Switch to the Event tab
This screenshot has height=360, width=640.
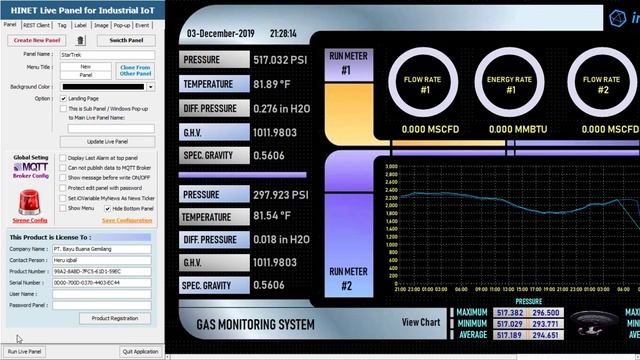point(142,25)
